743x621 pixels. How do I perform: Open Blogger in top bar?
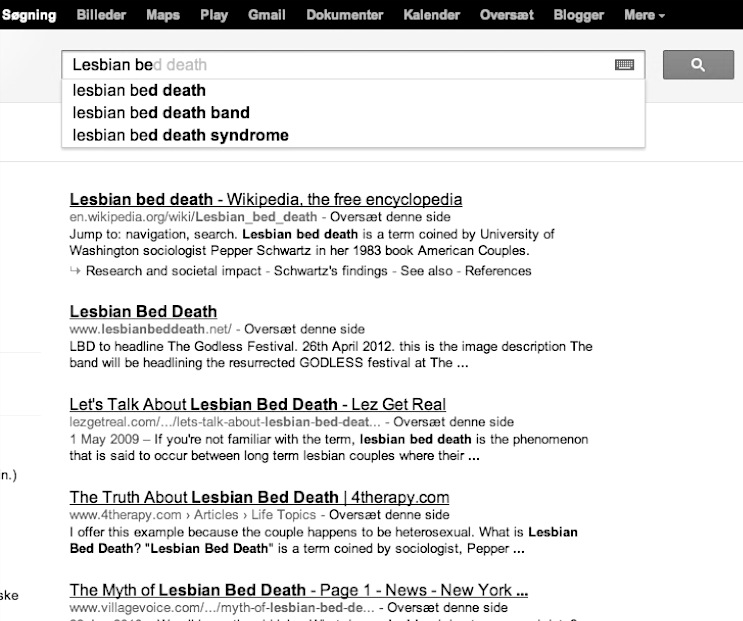coord(579,15)
